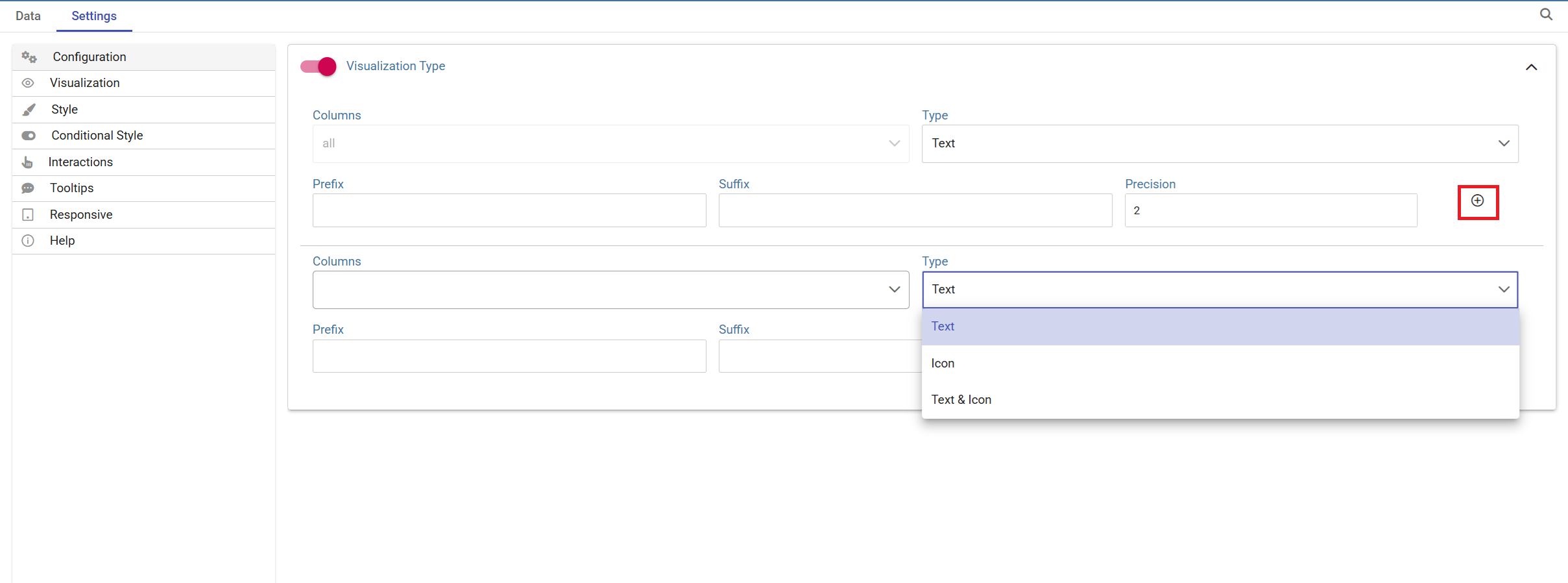This screenshot has width=1568, height=583.
Task: Add a new visualization type row
Action: pyautogui.click(x=1477, y=201)
